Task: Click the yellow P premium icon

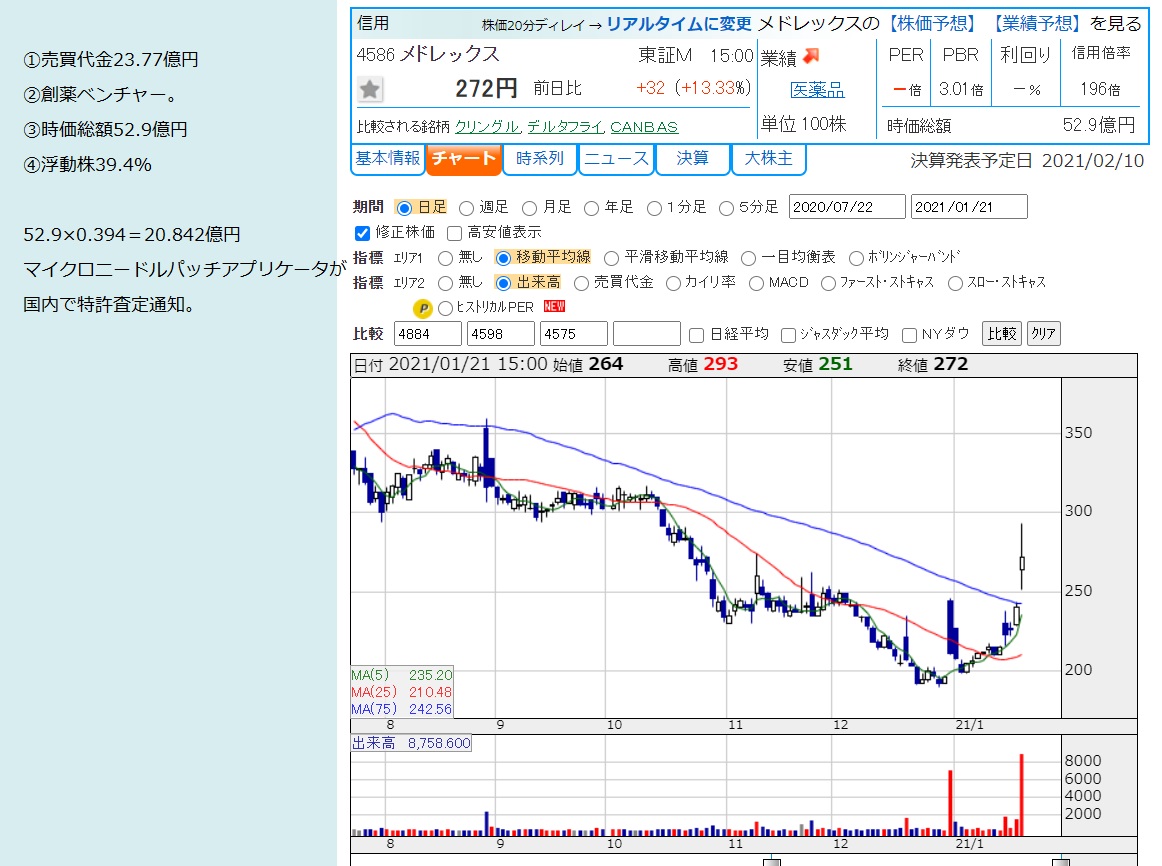Action: (422, 308)
